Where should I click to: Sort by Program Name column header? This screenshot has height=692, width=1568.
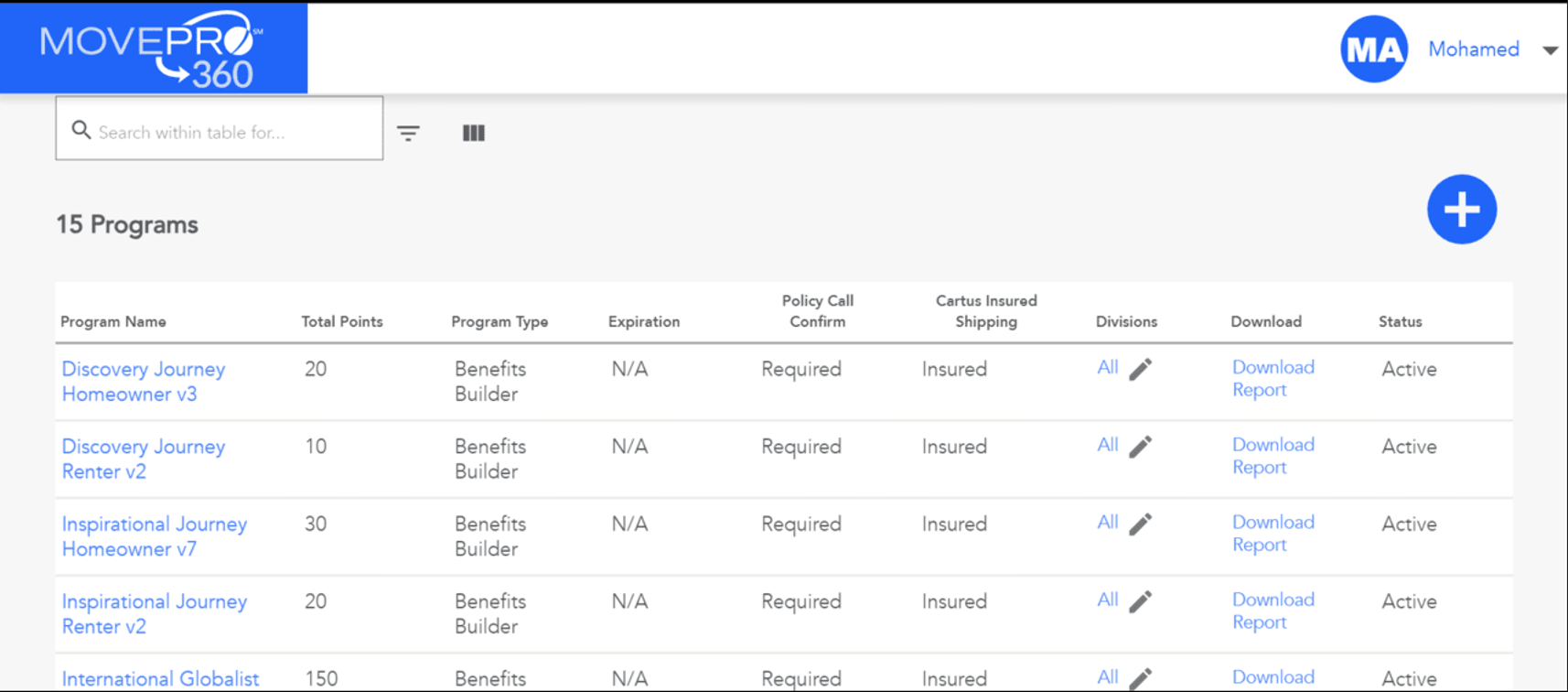pyautogui.click(x=113, y=322)
